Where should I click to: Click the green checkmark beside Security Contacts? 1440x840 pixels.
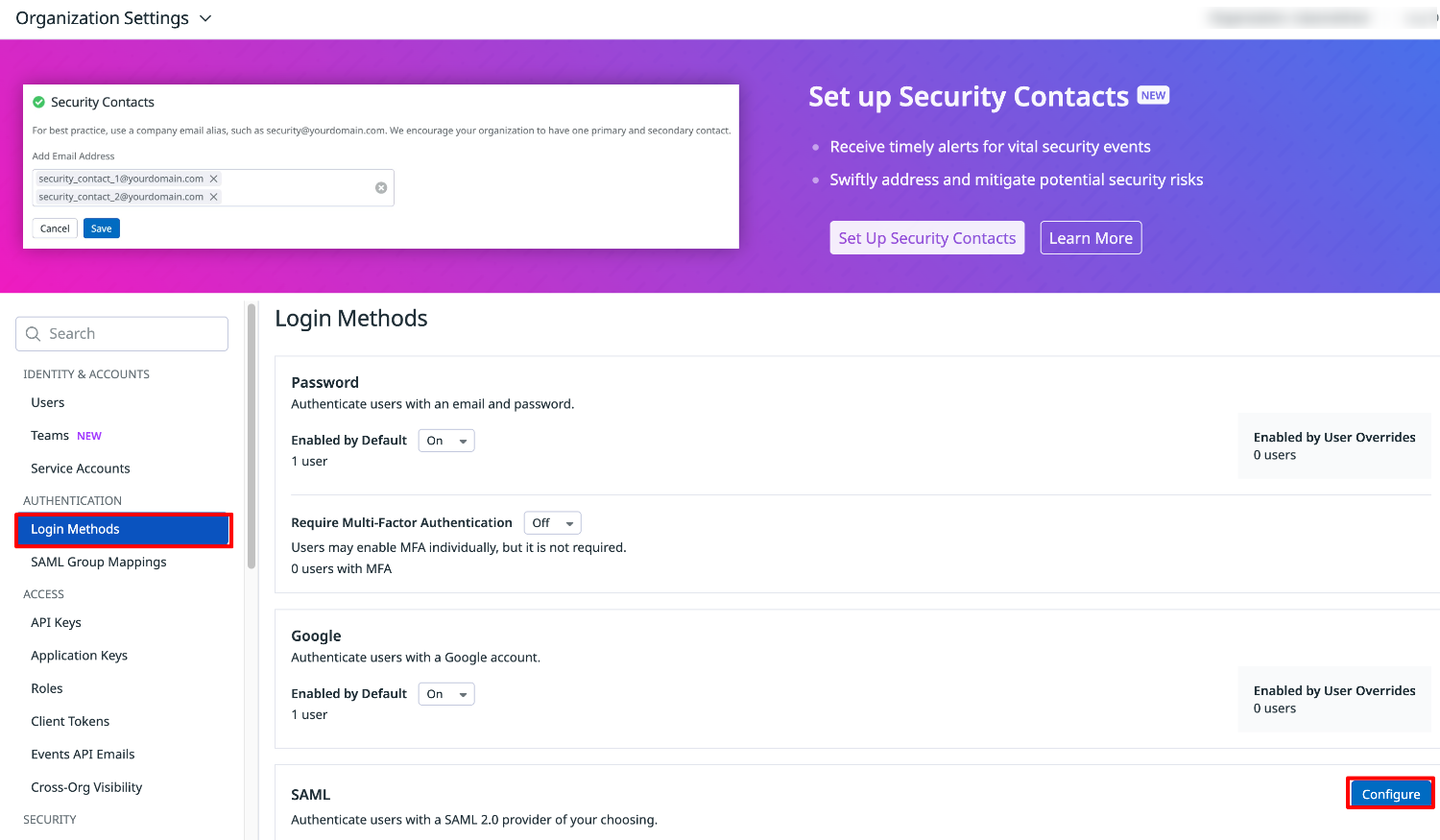point(39,101)
